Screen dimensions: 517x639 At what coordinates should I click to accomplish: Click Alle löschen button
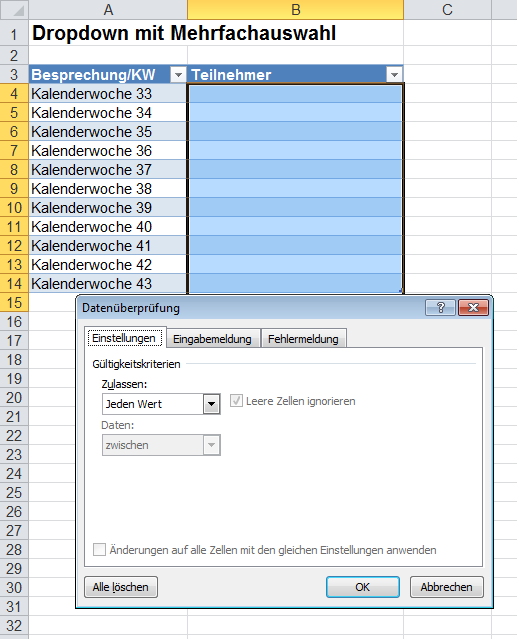tap(121, 587)
